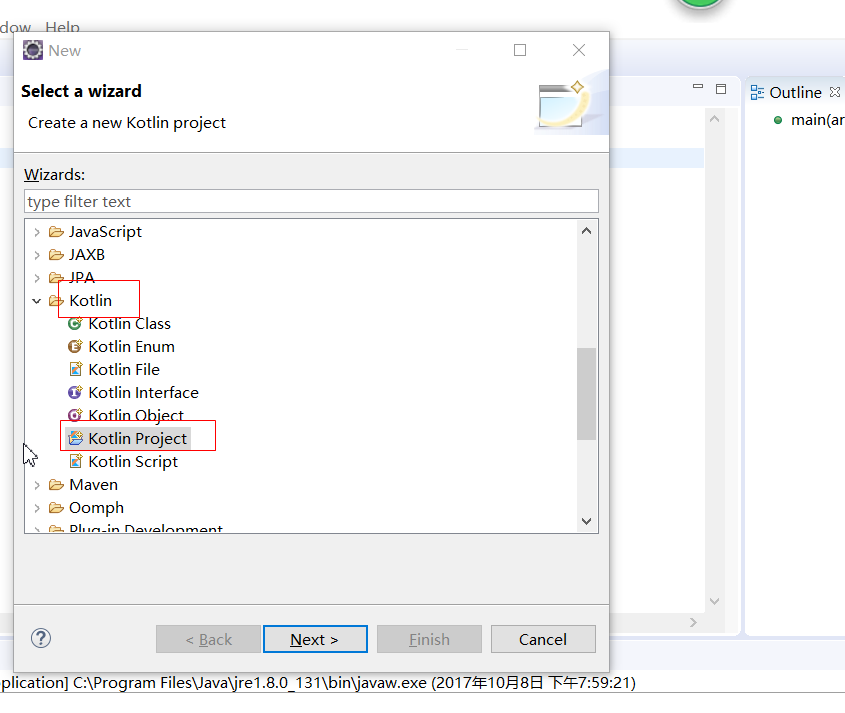Click the JavaScript folder icon

point(56,232)
